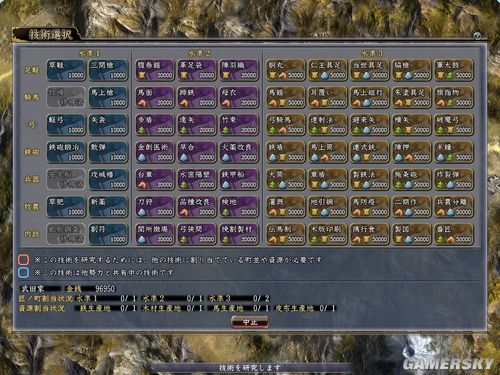Select the 製図 technology tile
This screenshot has height=375, width=500.
point(412,234)
